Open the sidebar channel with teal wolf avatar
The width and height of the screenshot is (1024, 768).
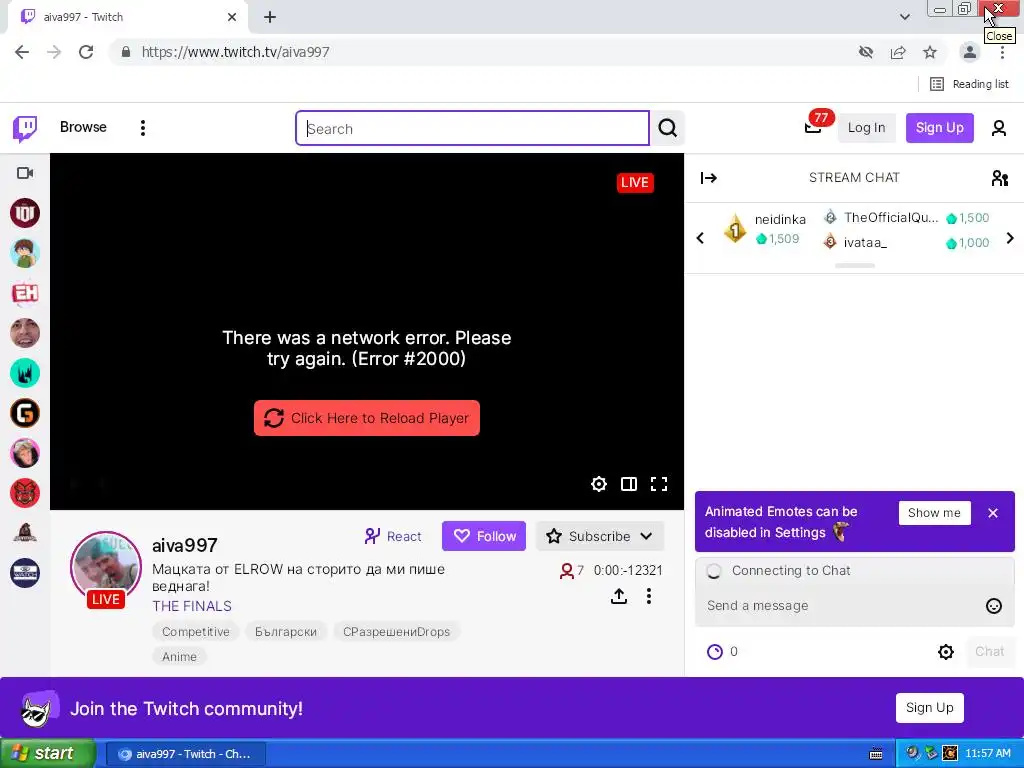pos(25,373)
